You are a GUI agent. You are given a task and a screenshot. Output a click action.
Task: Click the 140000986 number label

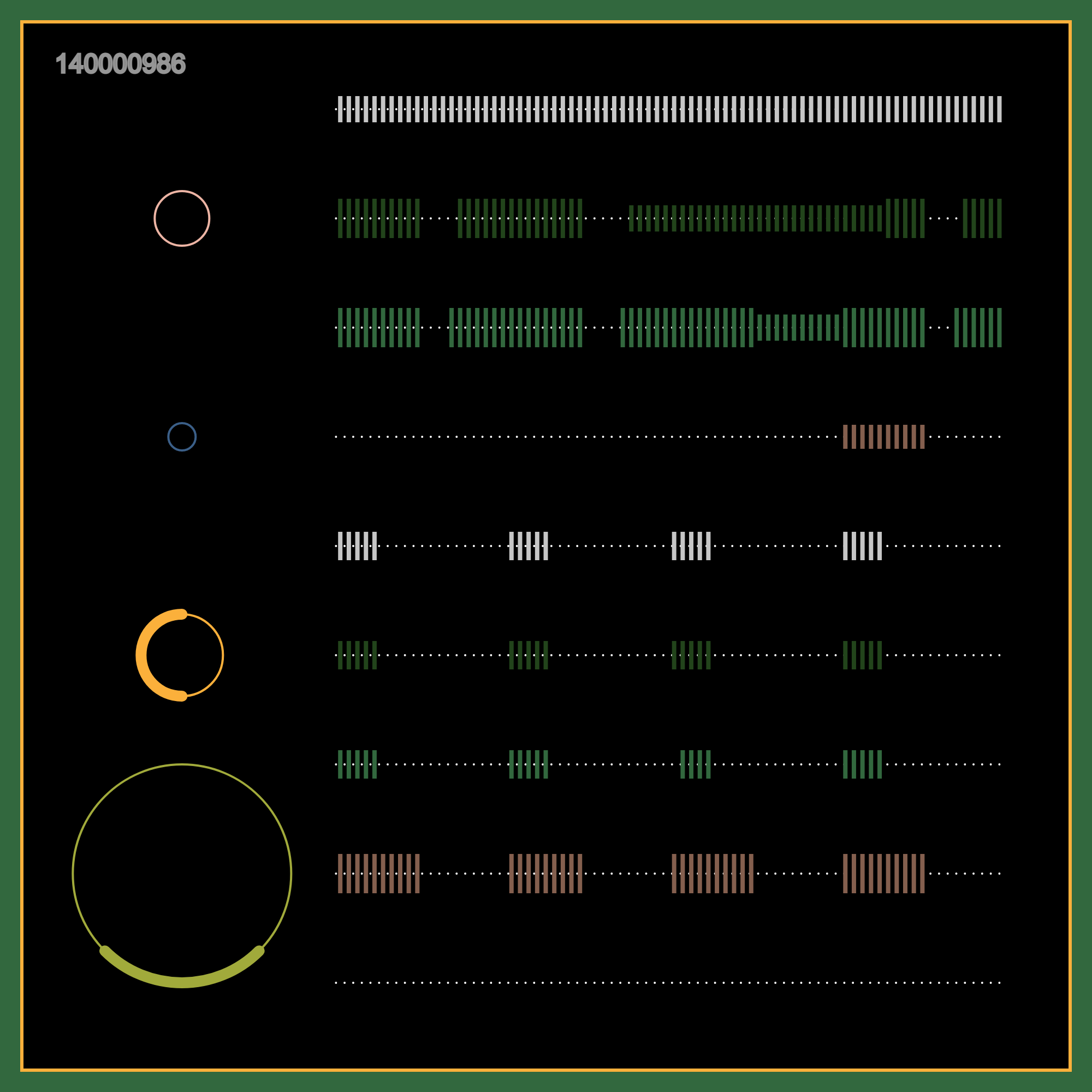click(x=120, y=64)
